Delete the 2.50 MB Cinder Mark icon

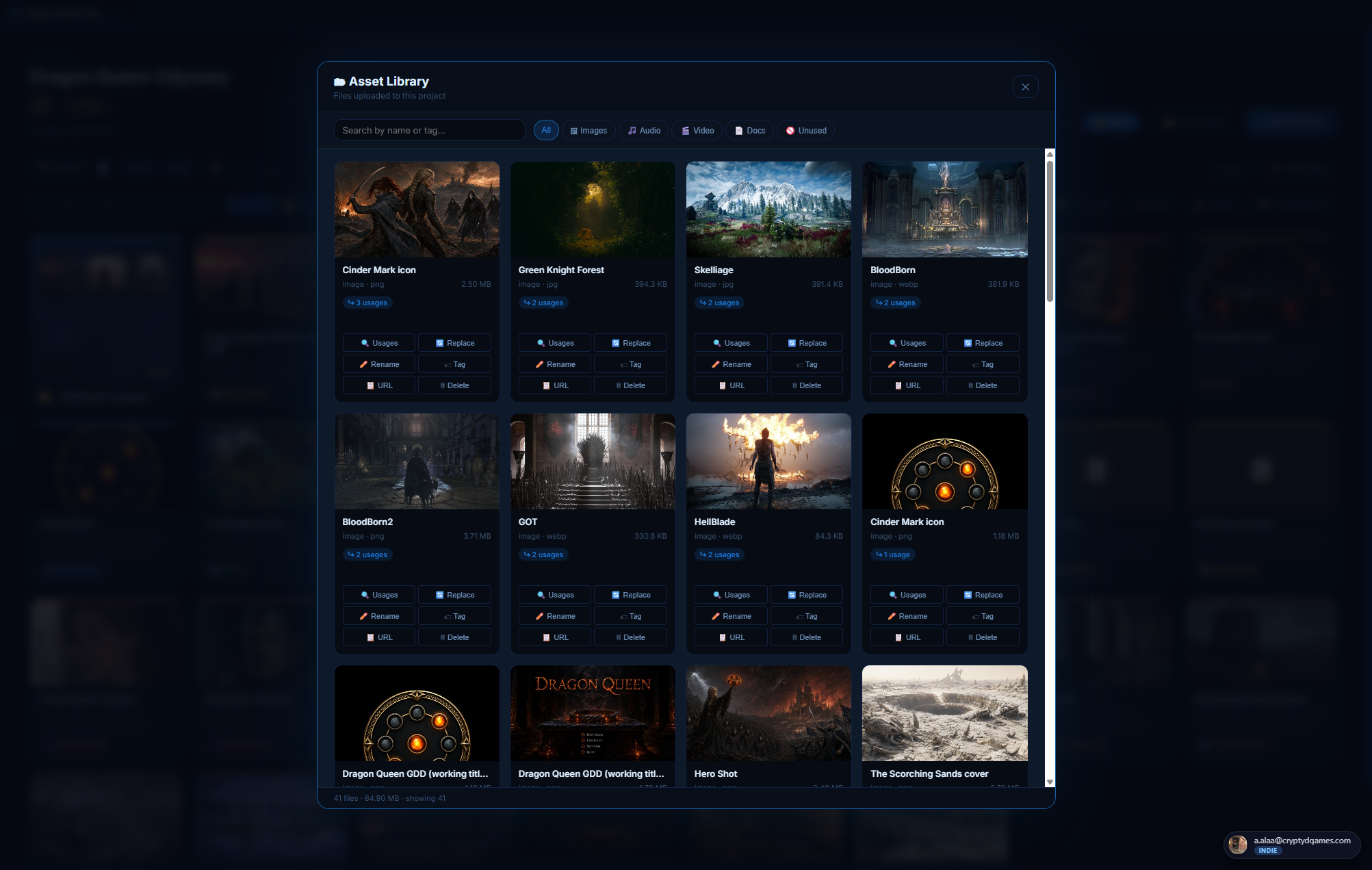[x=454, y=385]
